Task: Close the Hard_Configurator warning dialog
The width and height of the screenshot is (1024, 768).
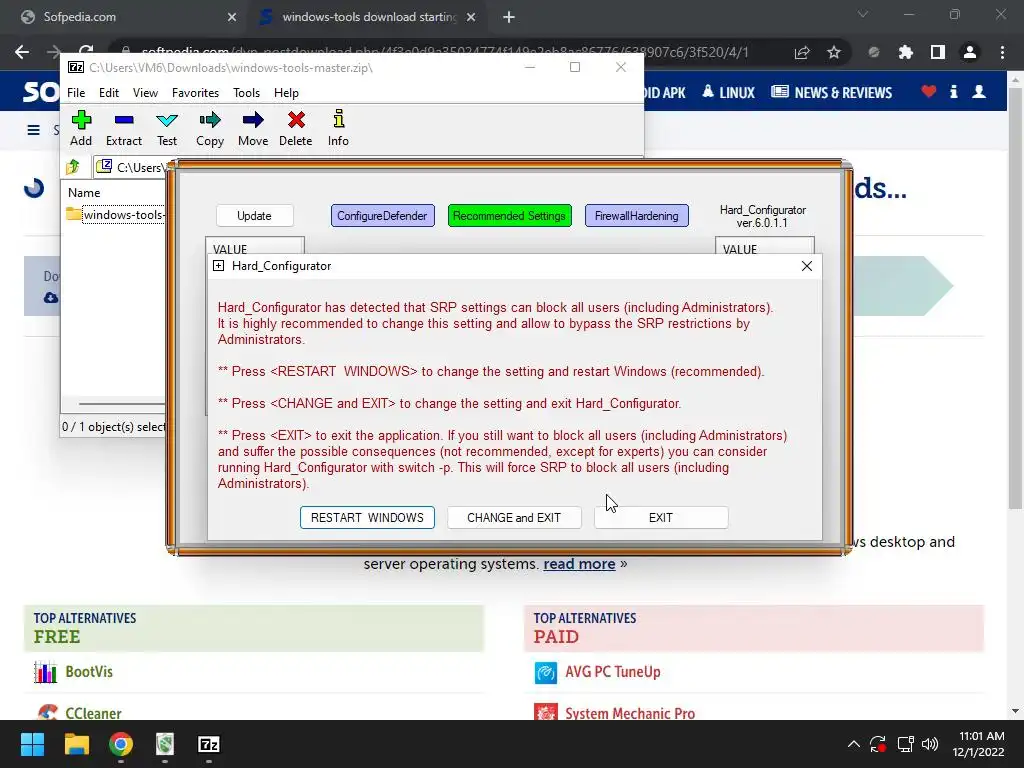Action: (807, 266)
